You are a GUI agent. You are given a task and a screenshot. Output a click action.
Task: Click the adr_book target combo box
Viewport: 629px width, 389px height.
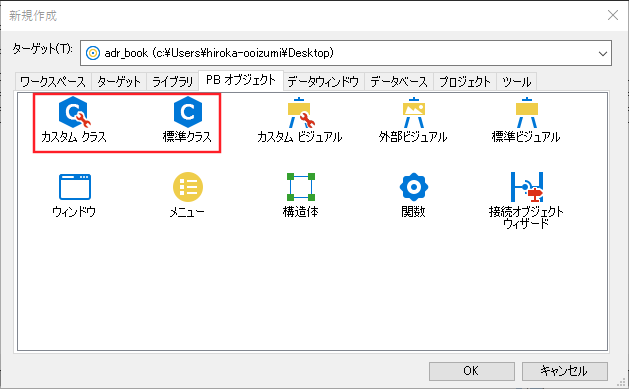click(x=346, y=53)
